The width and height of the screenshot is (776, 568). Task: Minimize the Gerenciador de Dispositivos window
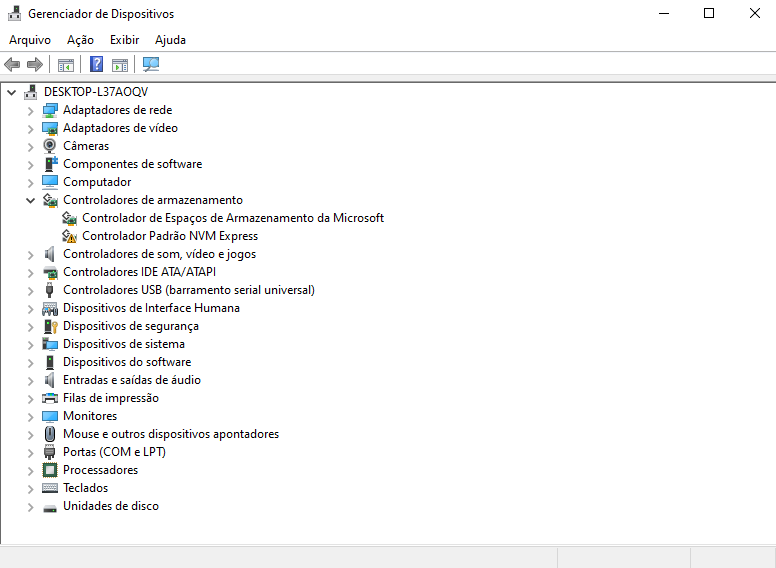[664, 13]
